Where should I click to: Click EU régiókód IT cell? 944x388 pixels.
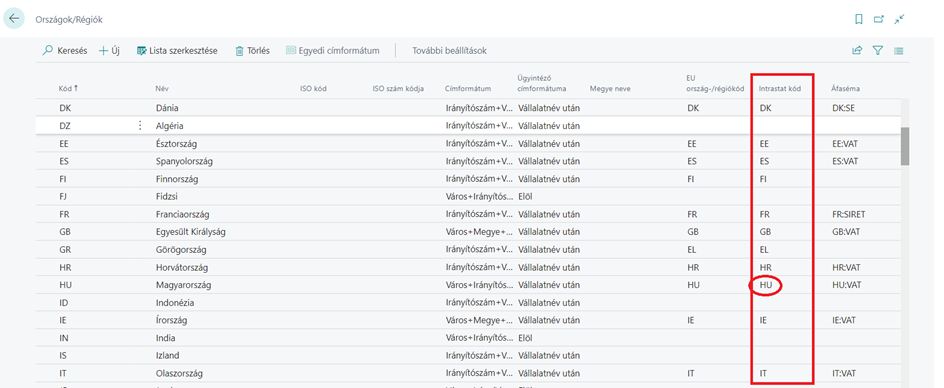point(690,374)
